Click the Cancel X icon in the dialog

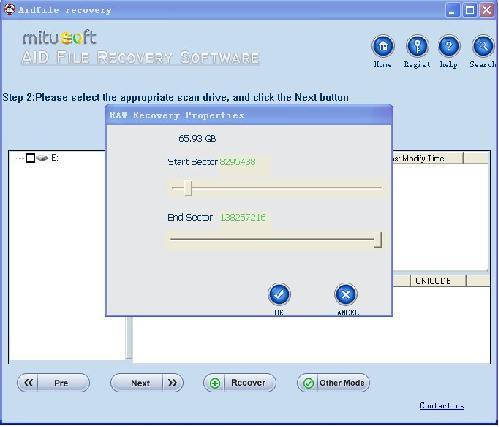point(346,294)
